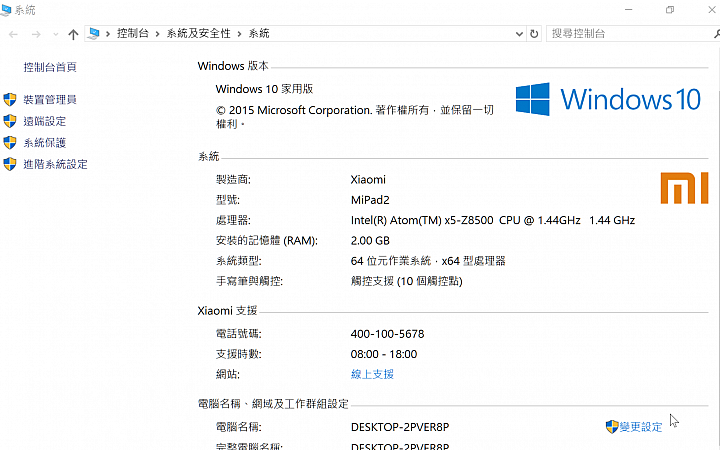Open the 系統及安全性 breadcrumb
720x450 pixels.
pyautogui.click(x=198, y=33)
